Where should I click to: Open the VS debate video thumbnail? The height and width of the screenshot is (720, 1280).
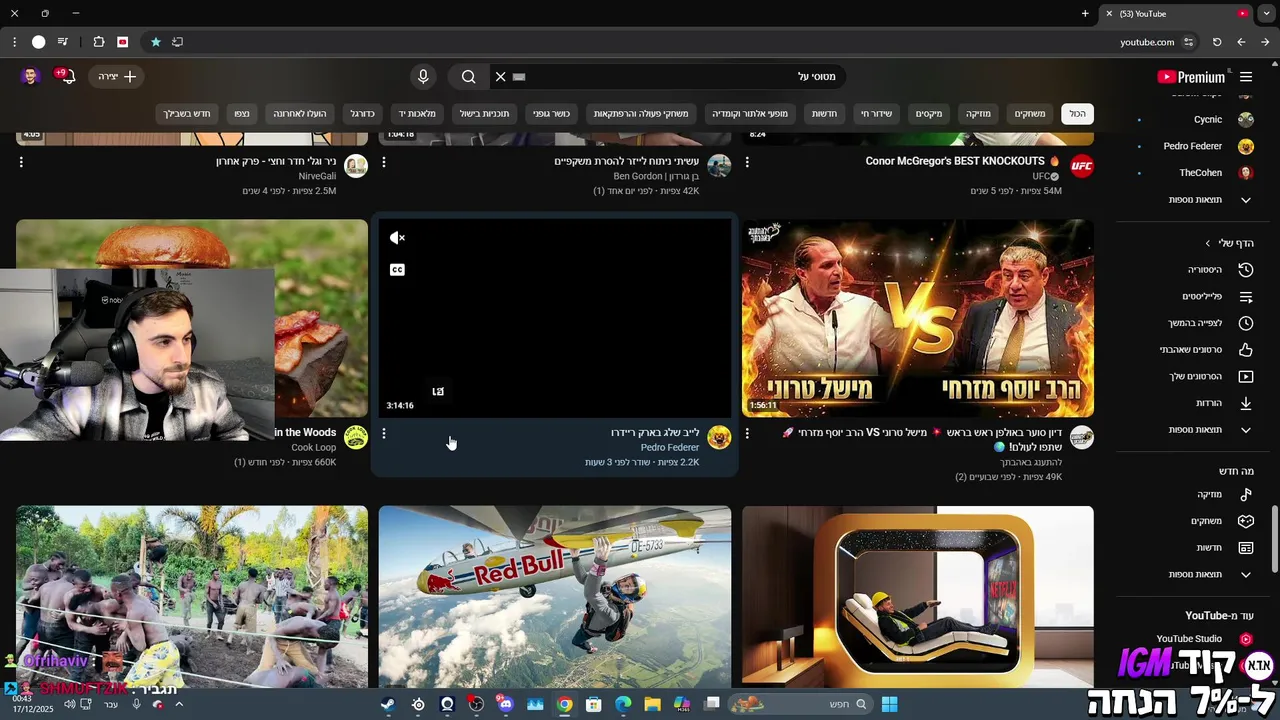(x=918, y=318)
